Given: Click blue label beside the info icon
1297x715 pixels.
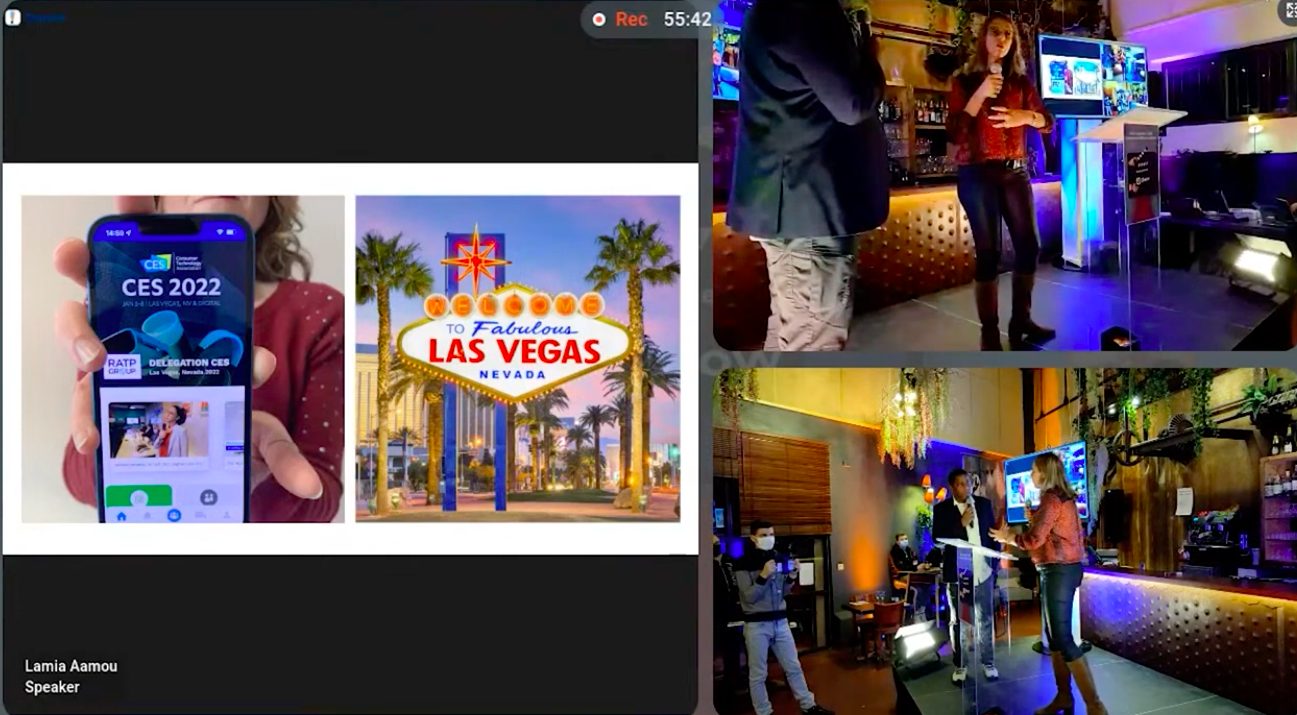Looking at the screenshot, I should [46, 17].
